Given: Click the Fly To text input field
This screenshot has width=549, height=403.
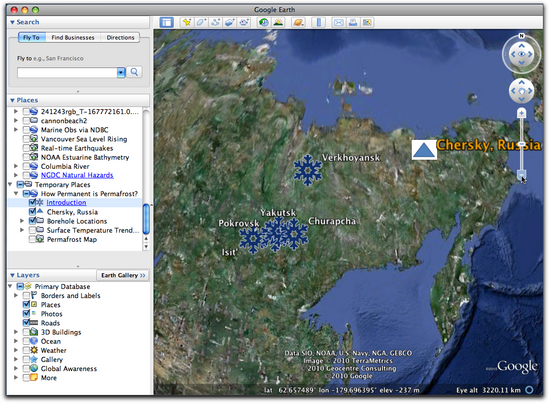Looking at the screenshot, I should click(67, 72).
